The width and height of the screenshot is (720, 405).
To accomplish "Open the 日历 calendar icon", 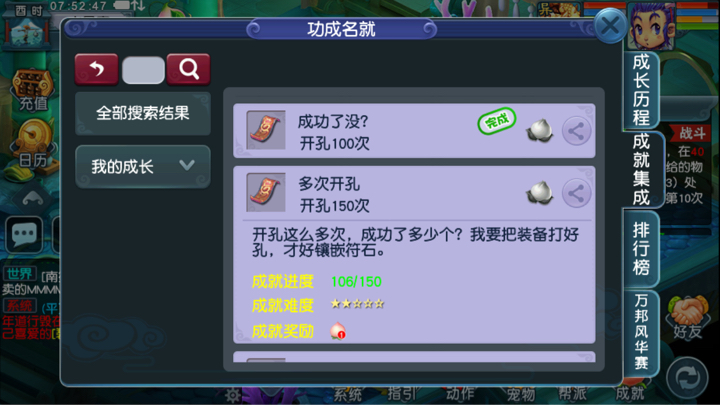I will (x=32, y=145).
